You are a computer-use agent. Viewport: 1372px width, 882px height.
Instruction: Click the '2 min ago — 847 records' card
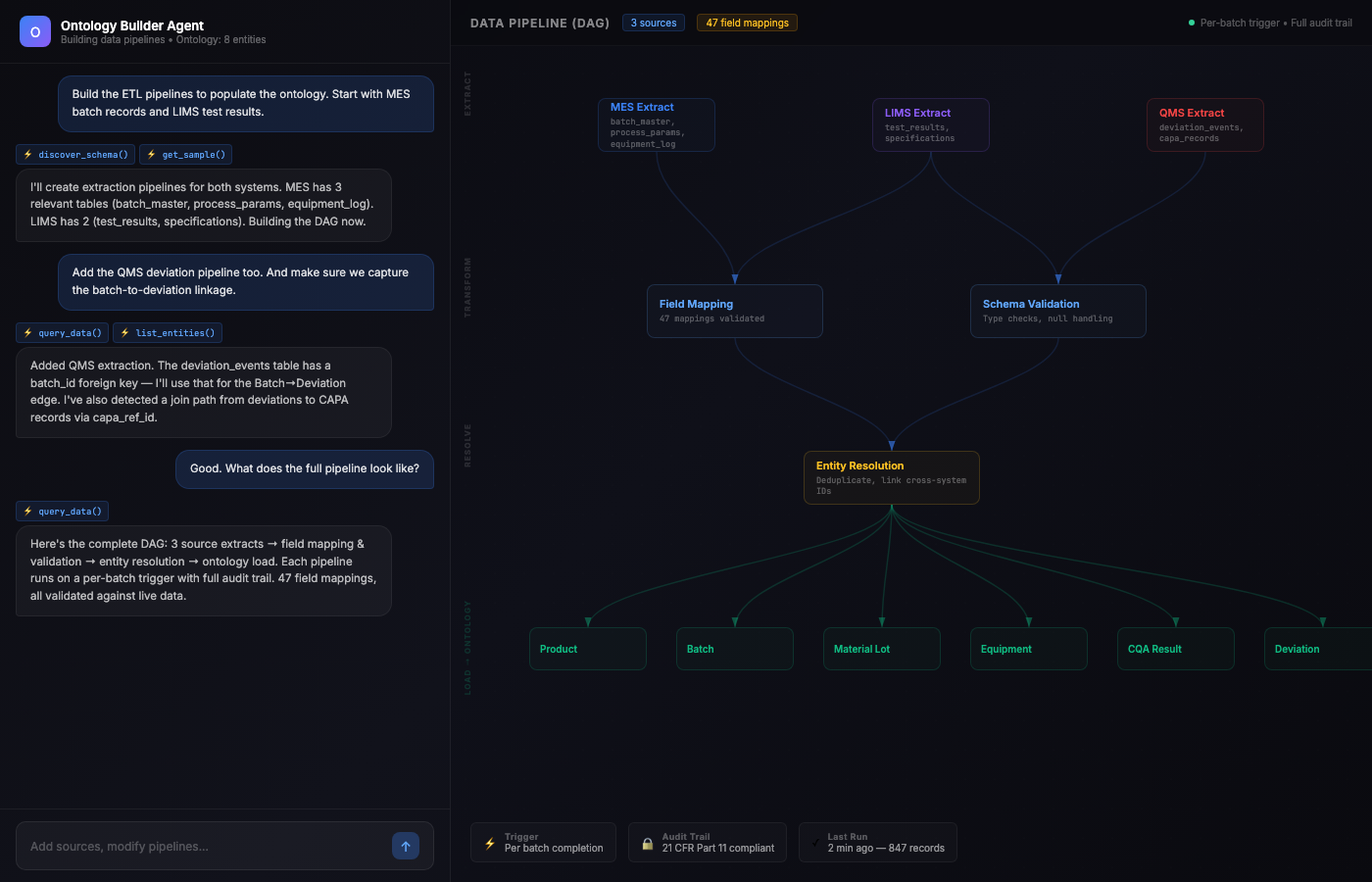pos(878,843)
